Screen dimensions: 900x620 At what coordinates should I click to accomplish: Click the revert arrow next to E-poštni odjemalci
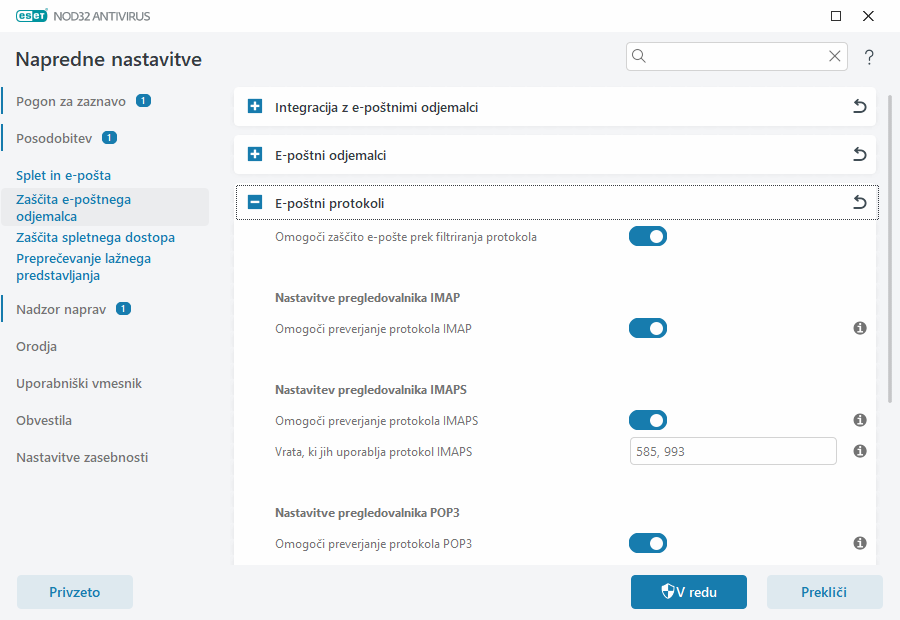coord(859,154)
